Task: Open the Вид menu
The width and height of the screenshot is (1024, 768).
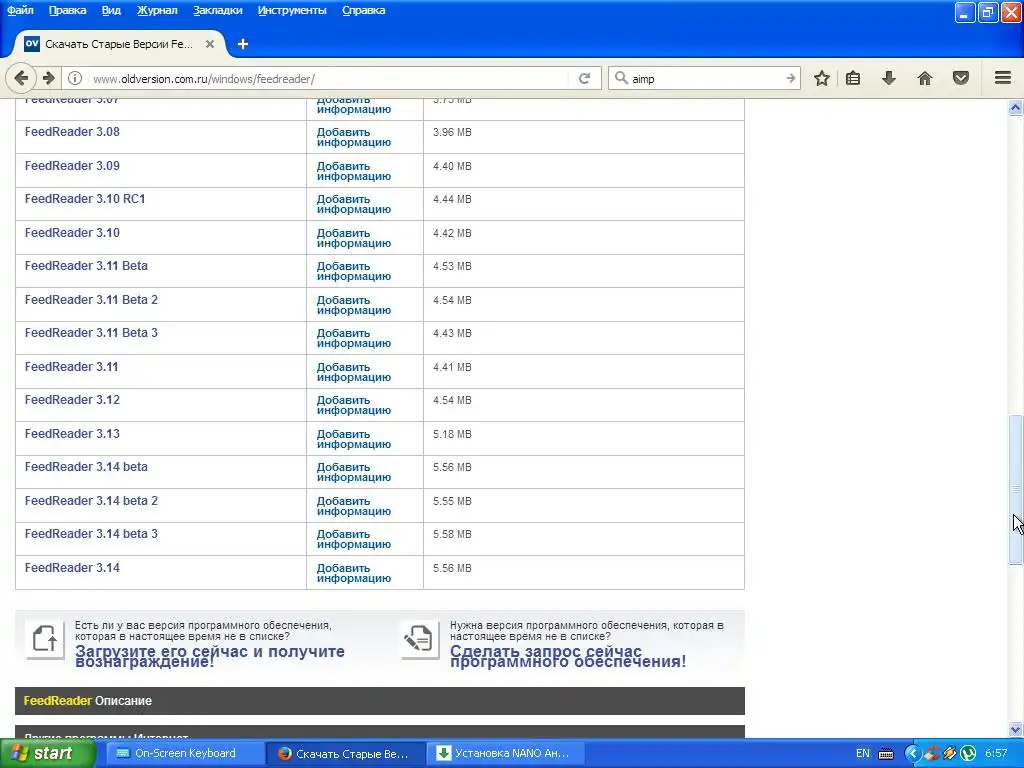Action: [x=111, y=10]
